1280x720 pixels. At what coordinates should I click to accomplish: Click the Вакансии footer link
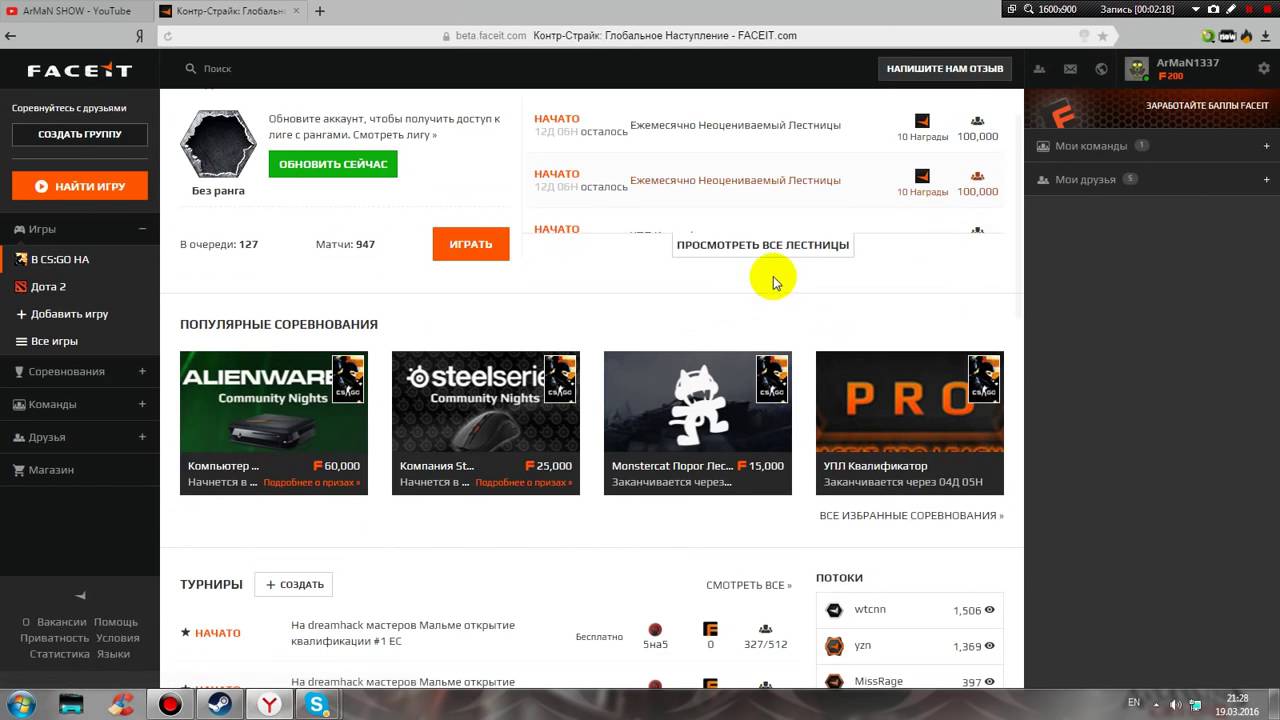point(62,622)
